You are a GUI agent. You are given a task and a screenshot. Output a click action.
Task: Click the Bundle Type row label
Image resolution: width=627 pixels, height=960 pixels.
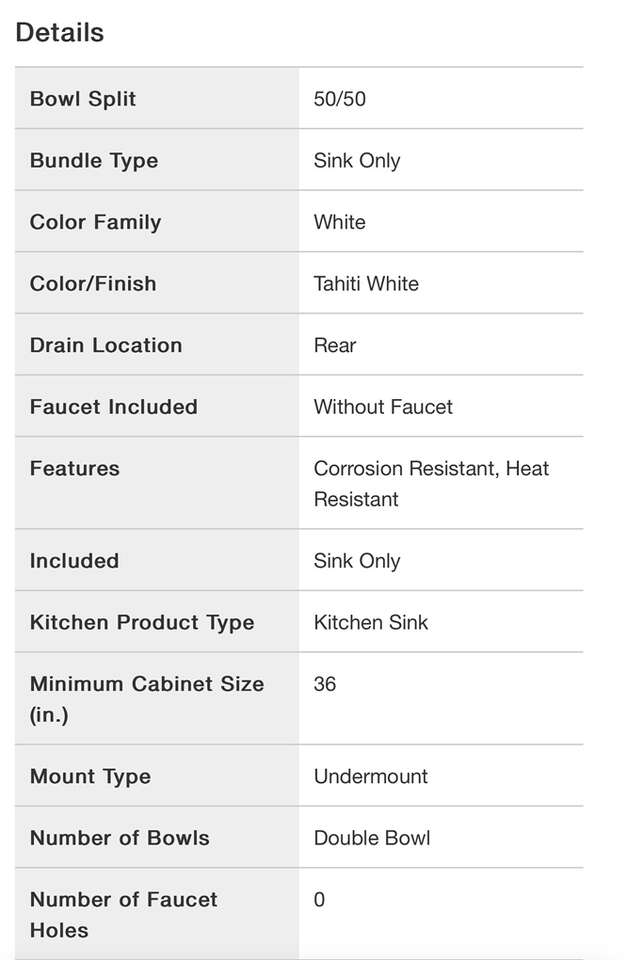[x=94, y=161]
